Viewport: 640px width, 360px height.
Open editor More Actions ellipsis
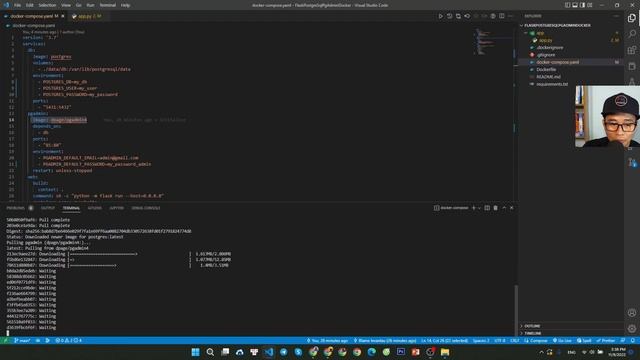(511, 16)
